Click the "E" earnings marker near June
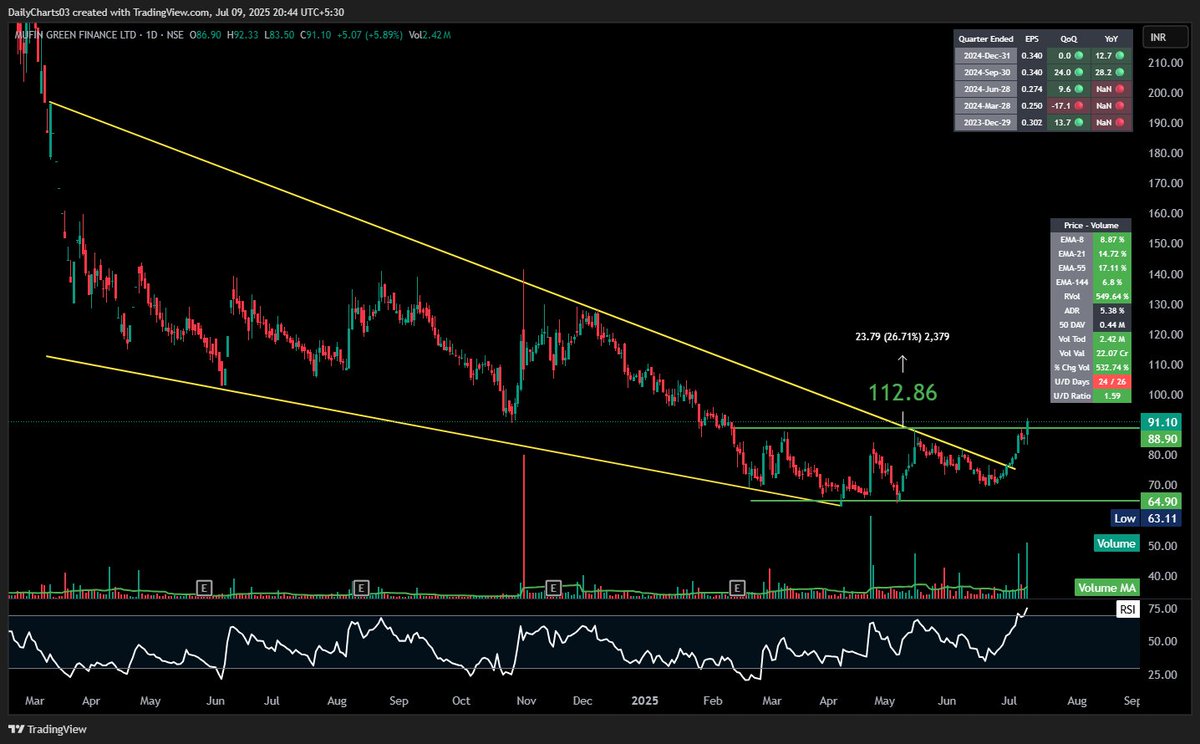The width and height of the screenshot is (1200, 744). (206, 588)
